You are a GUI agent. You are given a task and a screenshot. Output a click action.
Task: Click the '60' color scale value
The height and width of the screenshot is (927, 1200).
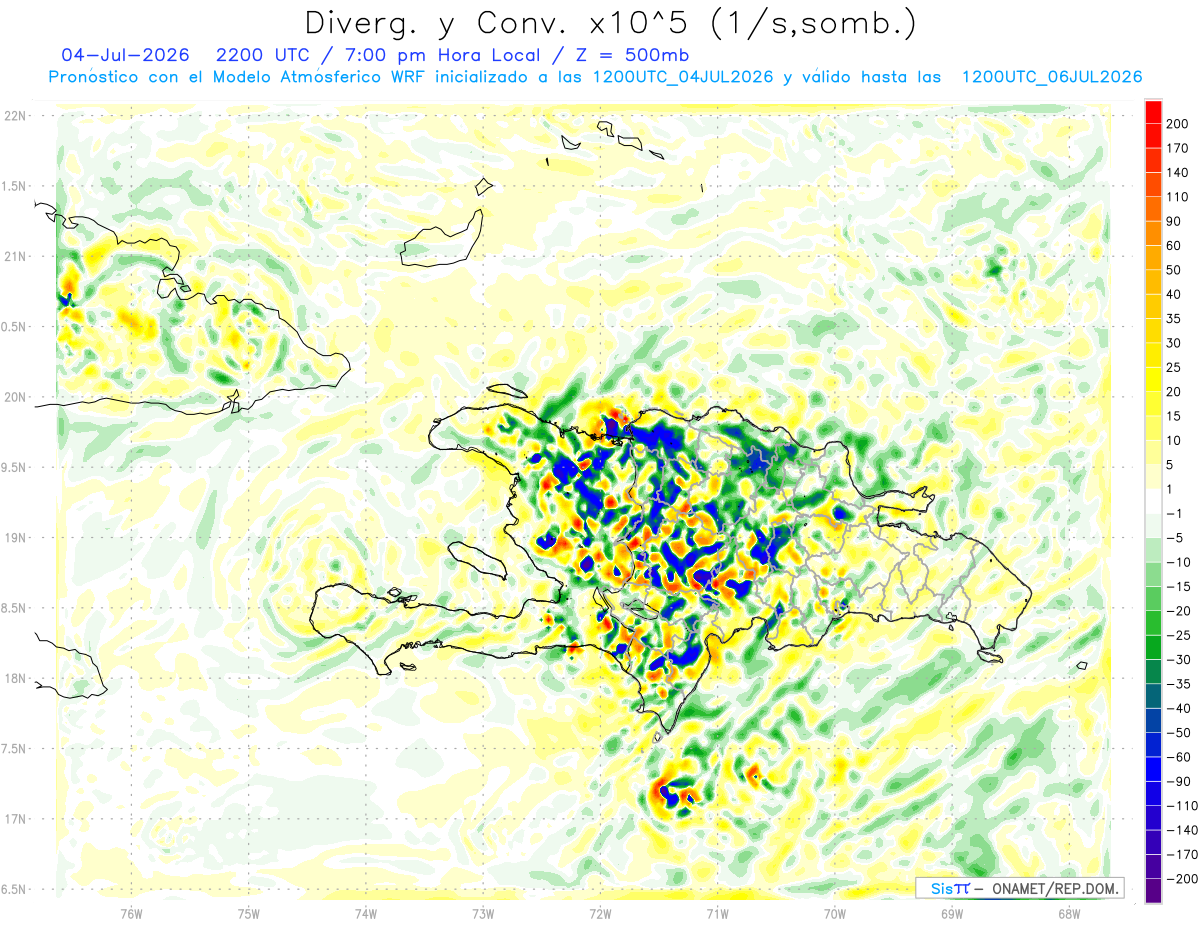click(x=1175, y=246)
